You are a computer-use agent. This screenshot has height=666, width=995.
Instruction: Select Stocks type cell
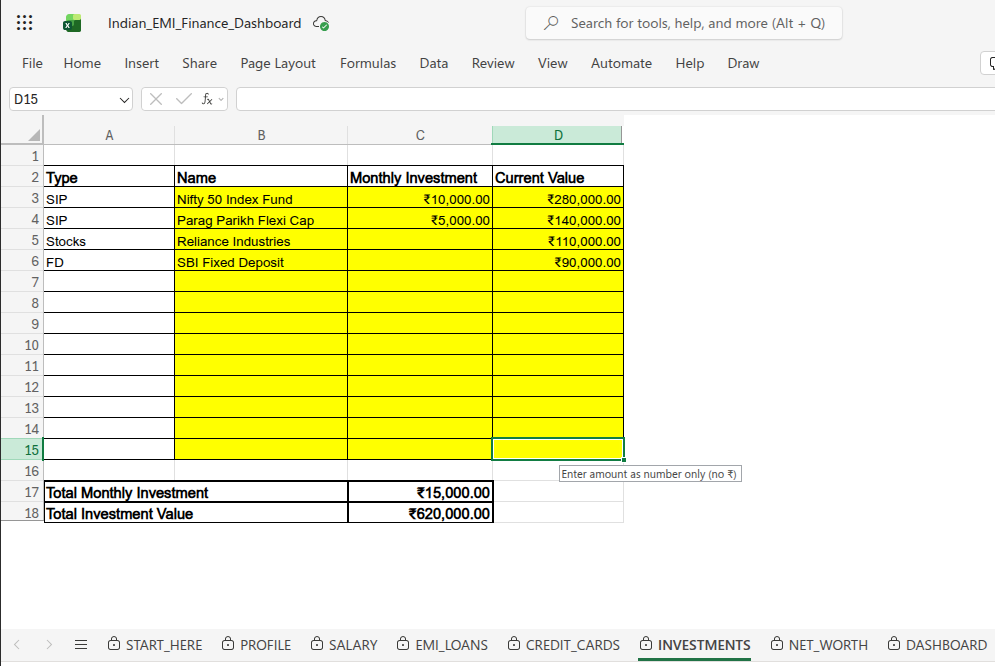tap(109, 241)
